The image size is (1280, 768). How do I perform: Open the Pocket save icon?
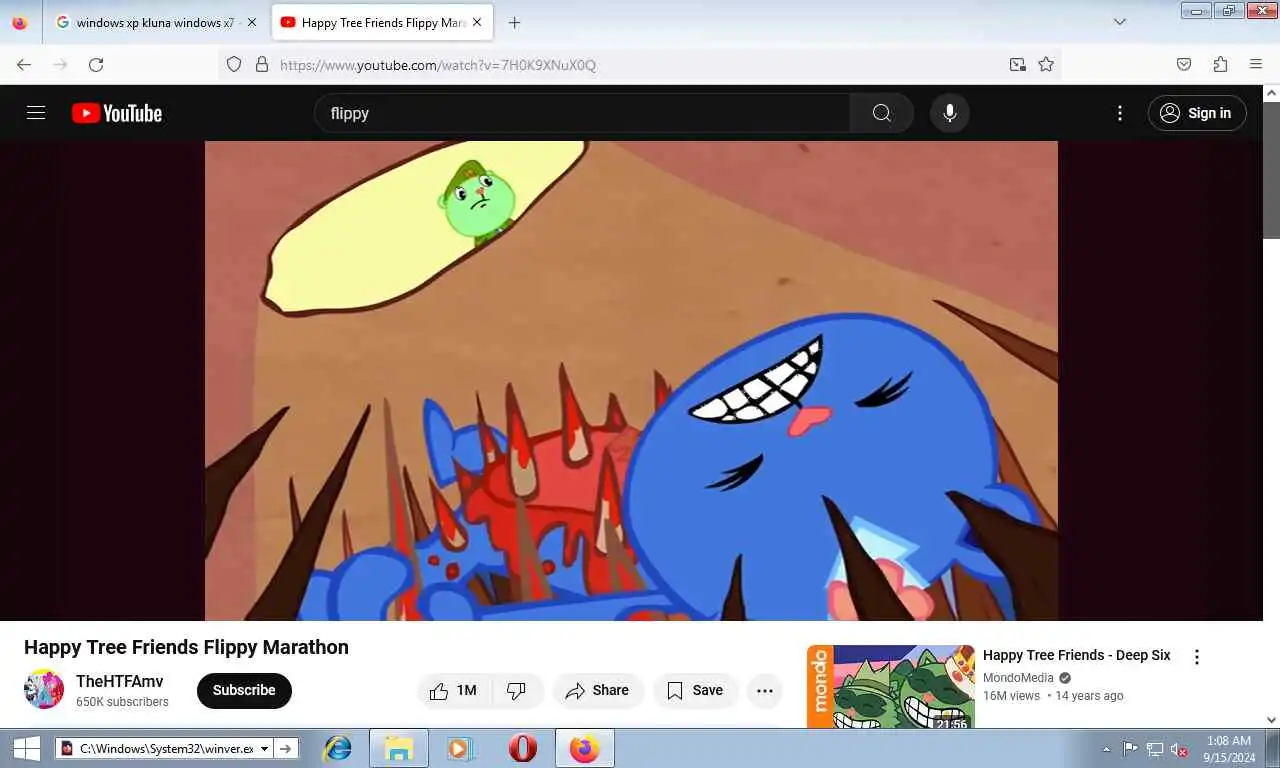pos(1184,64)
